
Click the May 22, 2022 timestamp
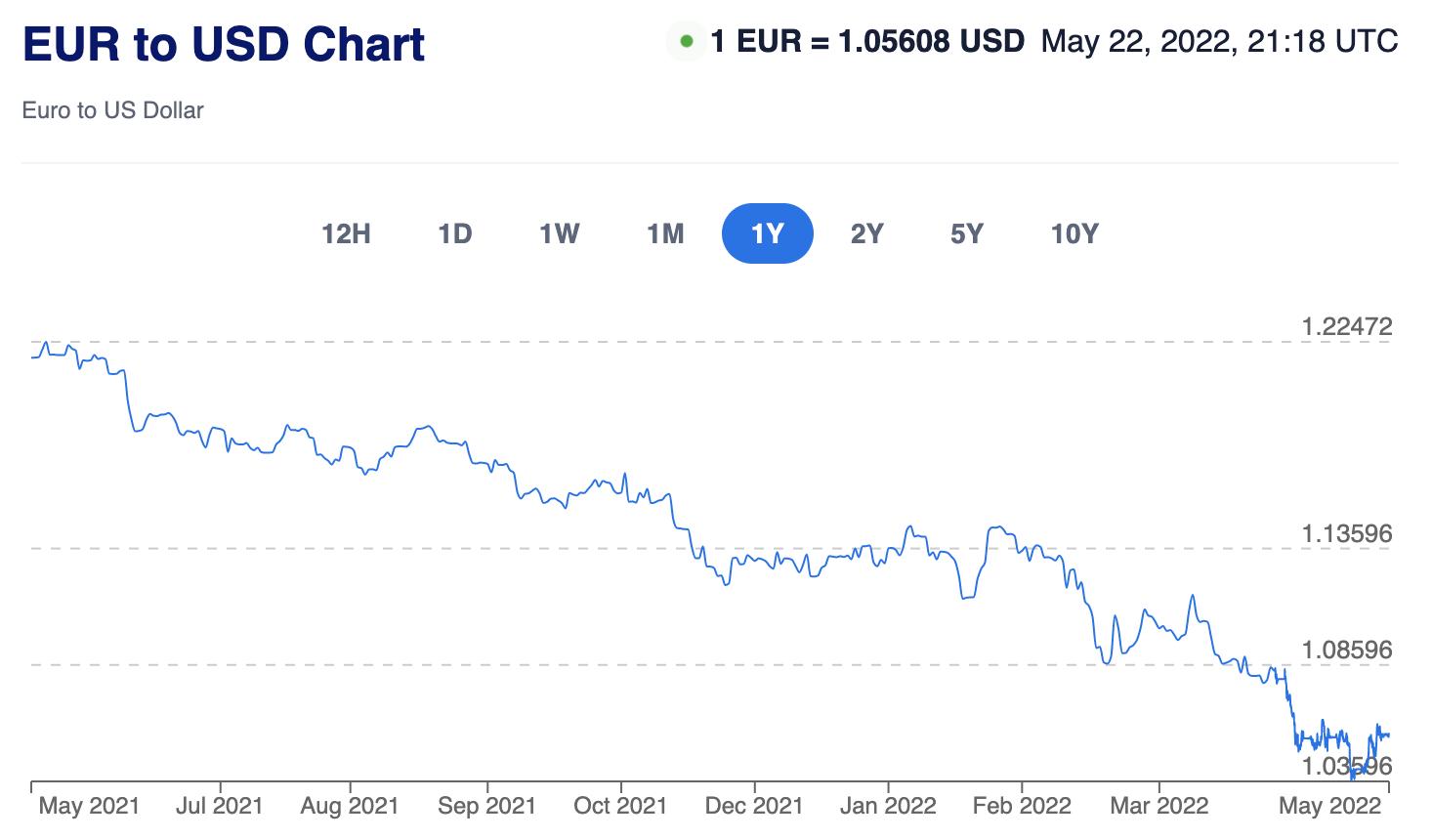tap(1219, 42)
